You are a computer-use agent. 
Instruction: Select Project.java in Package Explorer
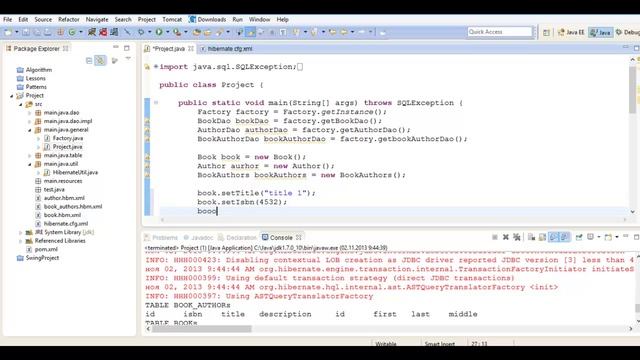67,147
